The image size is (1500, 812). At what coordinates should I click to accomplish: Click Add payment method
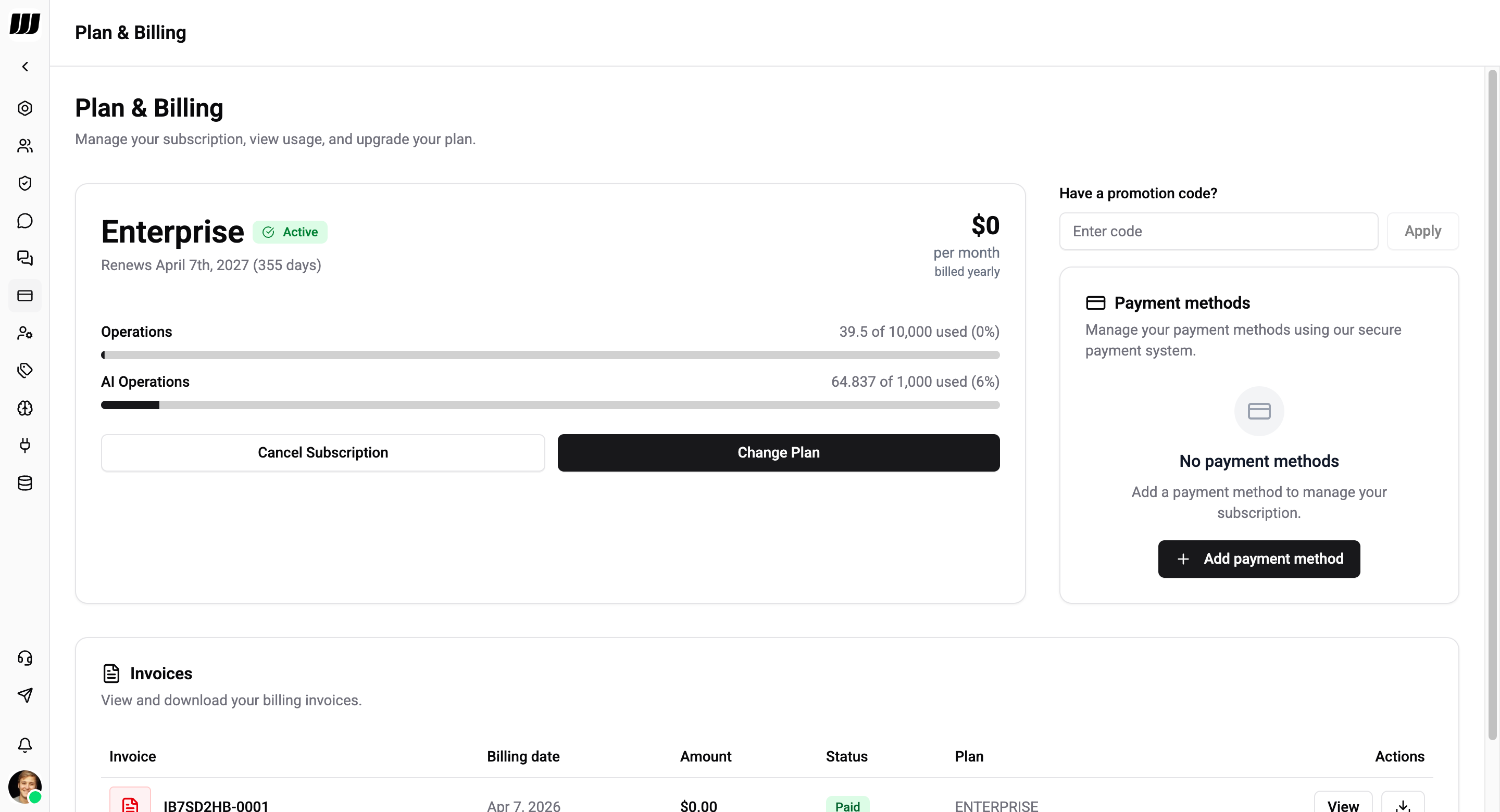point(1258,559)
